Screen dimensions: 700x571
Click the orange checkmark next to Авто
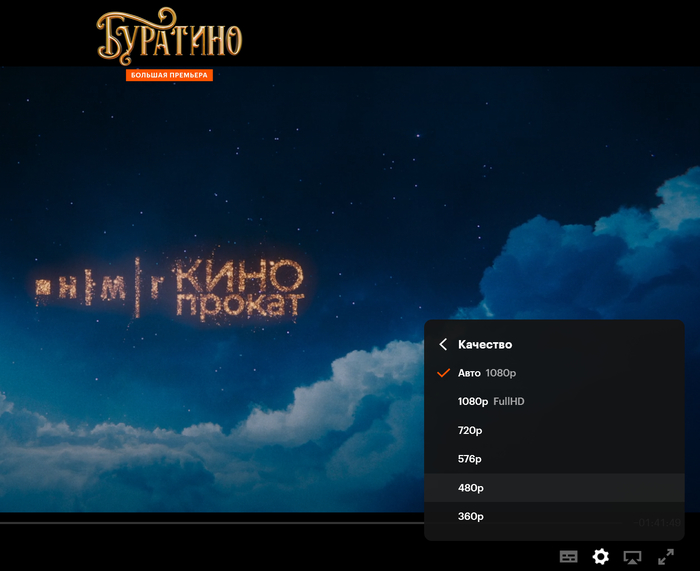click(443, 373)
